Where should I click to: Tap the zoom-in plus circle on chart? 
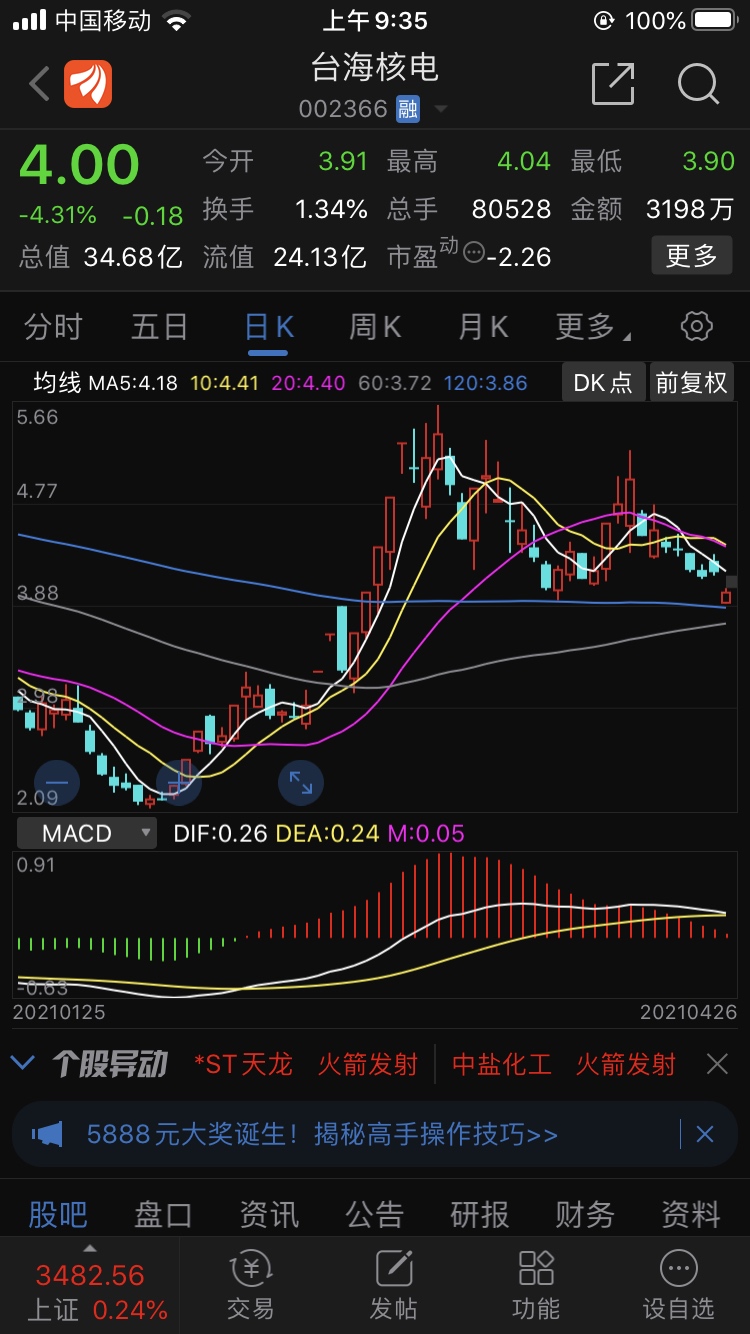point(179,782)
